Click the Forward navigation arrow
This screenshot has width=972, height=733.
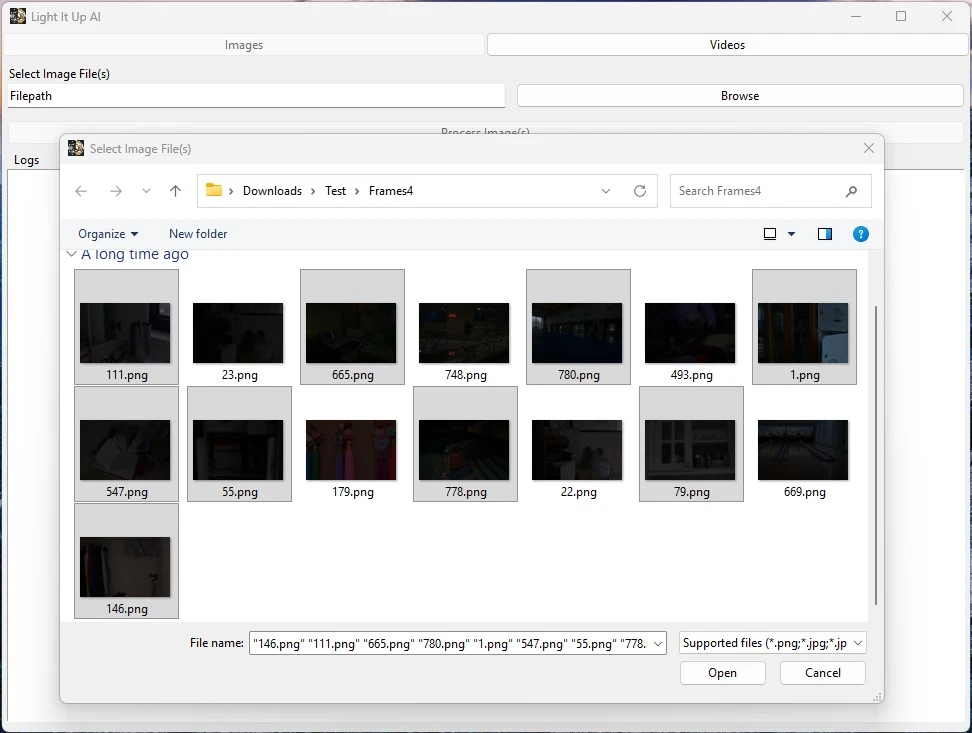coord(116,191)
